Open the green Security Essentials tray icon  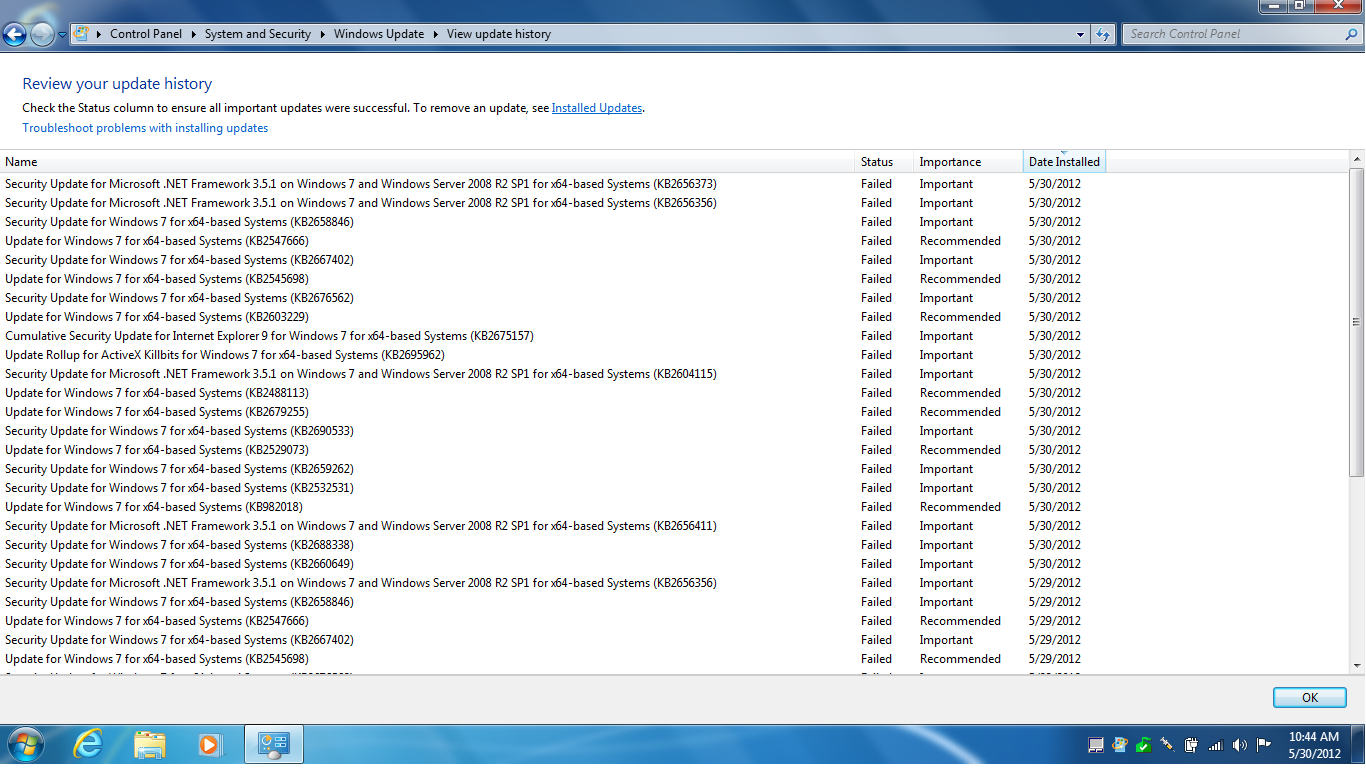click(x=1143, y=745)
